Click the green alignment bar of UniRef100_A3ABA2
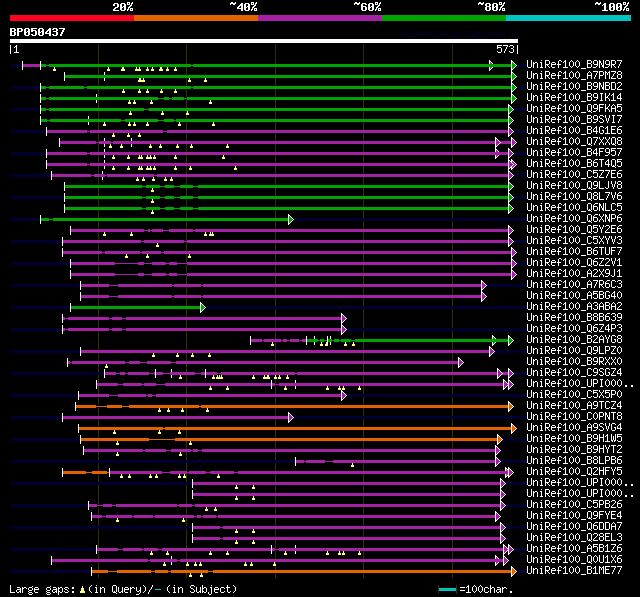Screen dimensions: 640x597 pyautogui.click(x=136, y=308)
